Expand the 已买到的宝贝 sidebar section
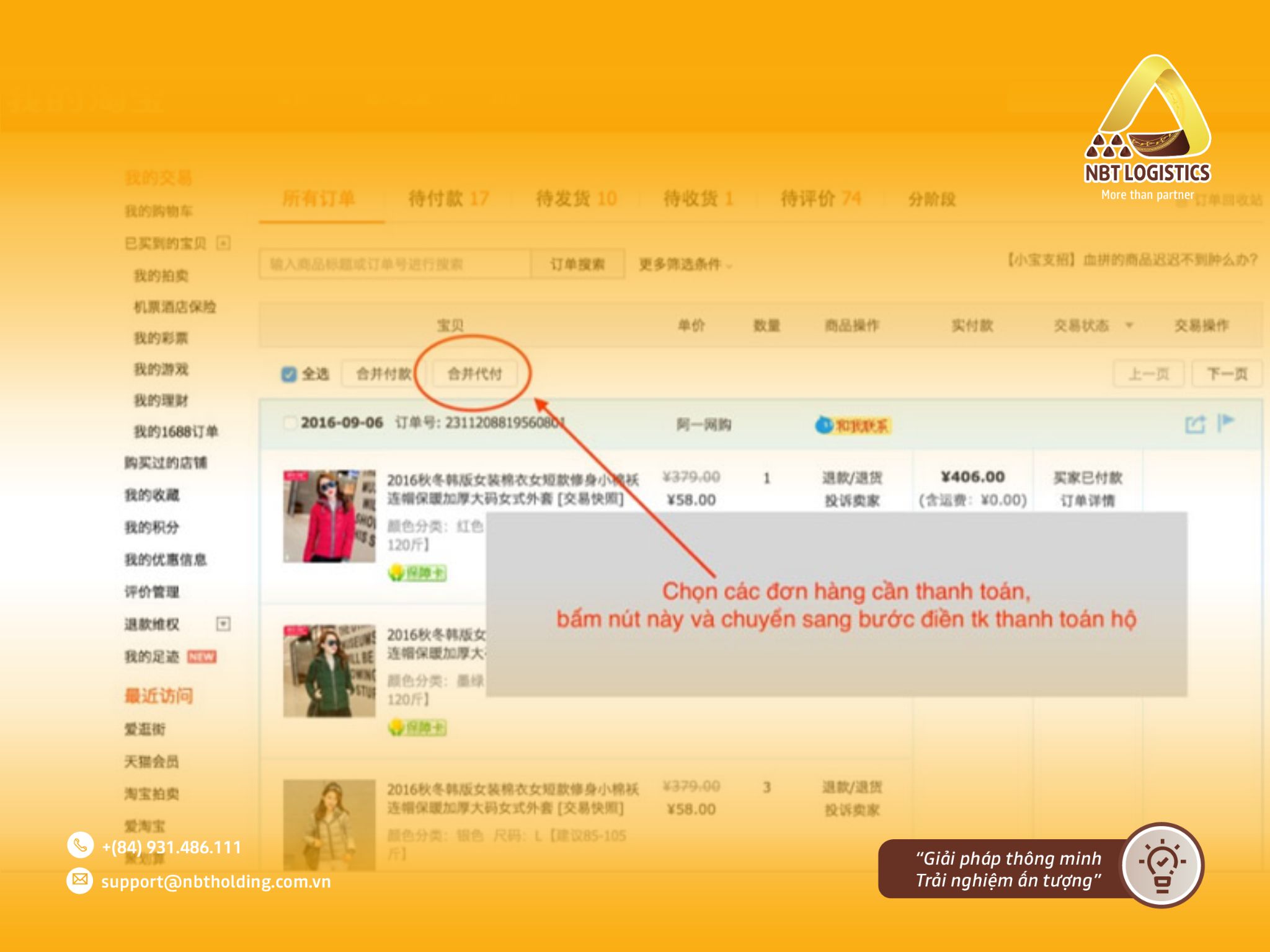The image size is (1270, 952). (223, 243)
